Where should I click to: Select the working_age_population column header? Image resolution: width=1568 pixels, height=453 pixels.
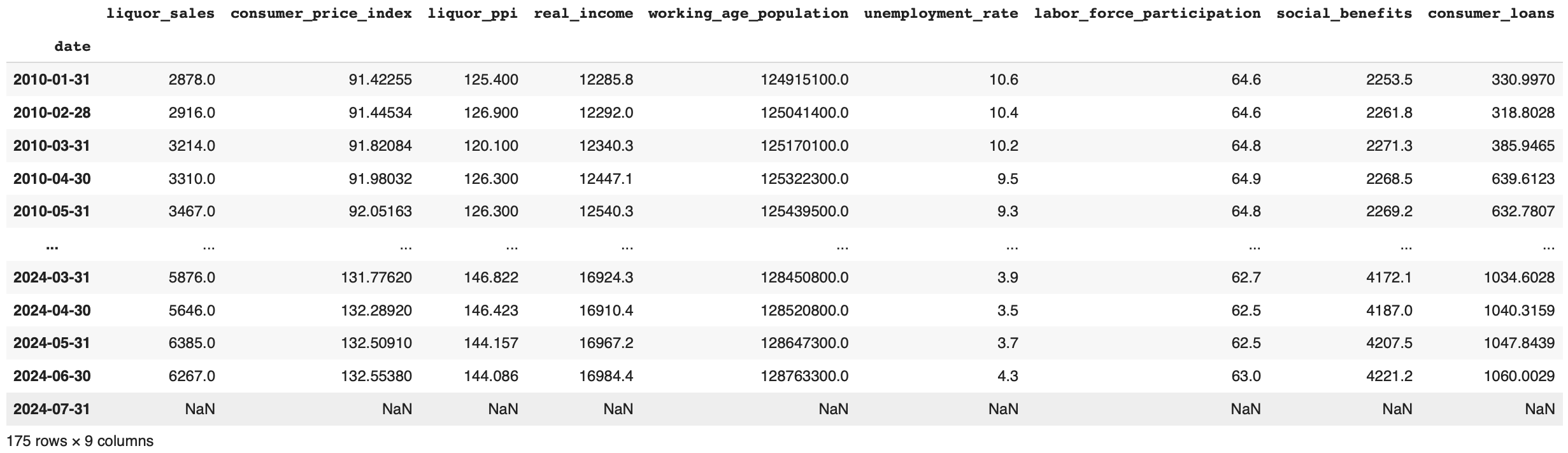[x=748, y=13]
